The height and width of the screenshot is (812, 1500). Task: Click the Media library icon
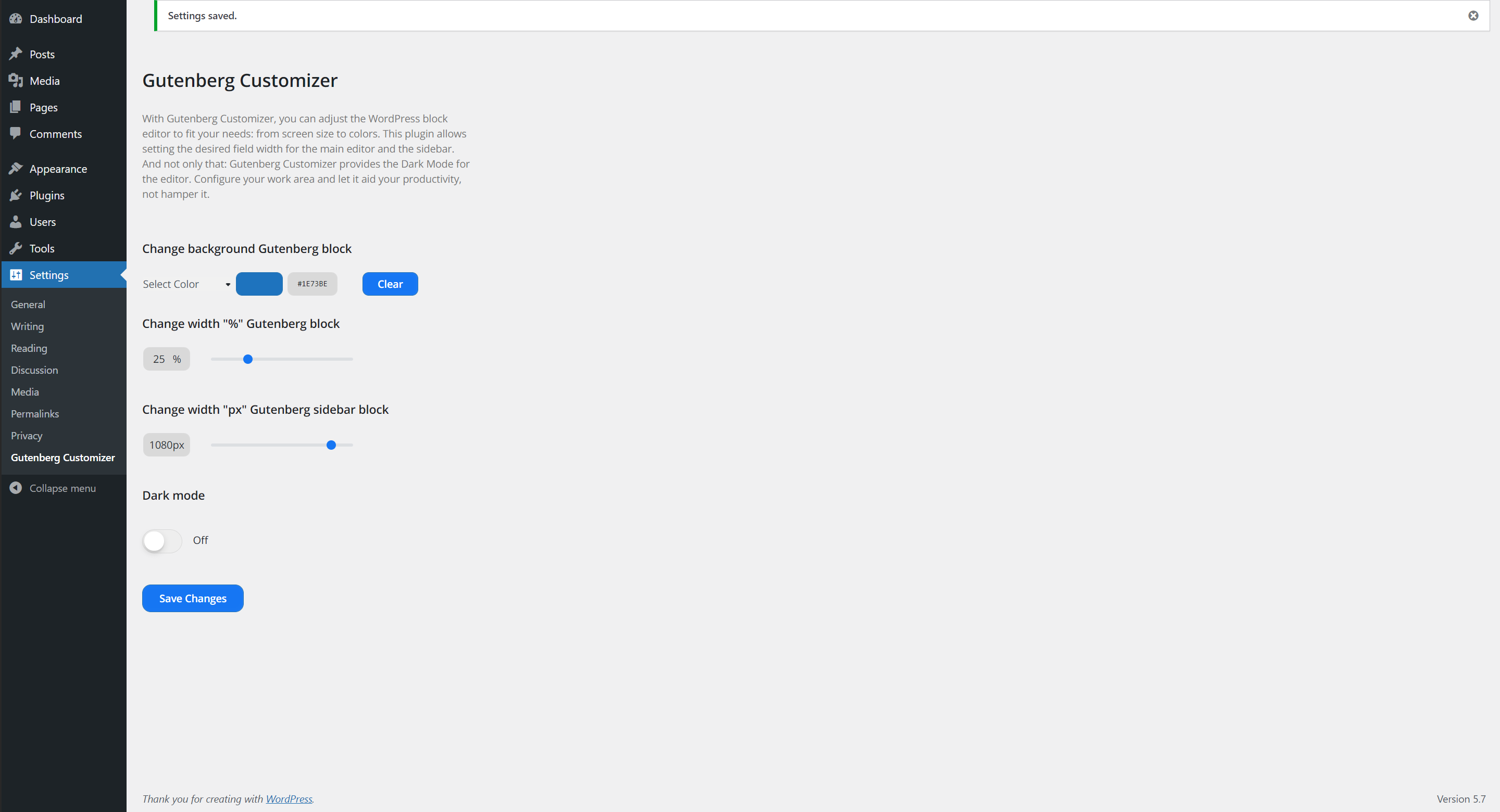point(16,81)
